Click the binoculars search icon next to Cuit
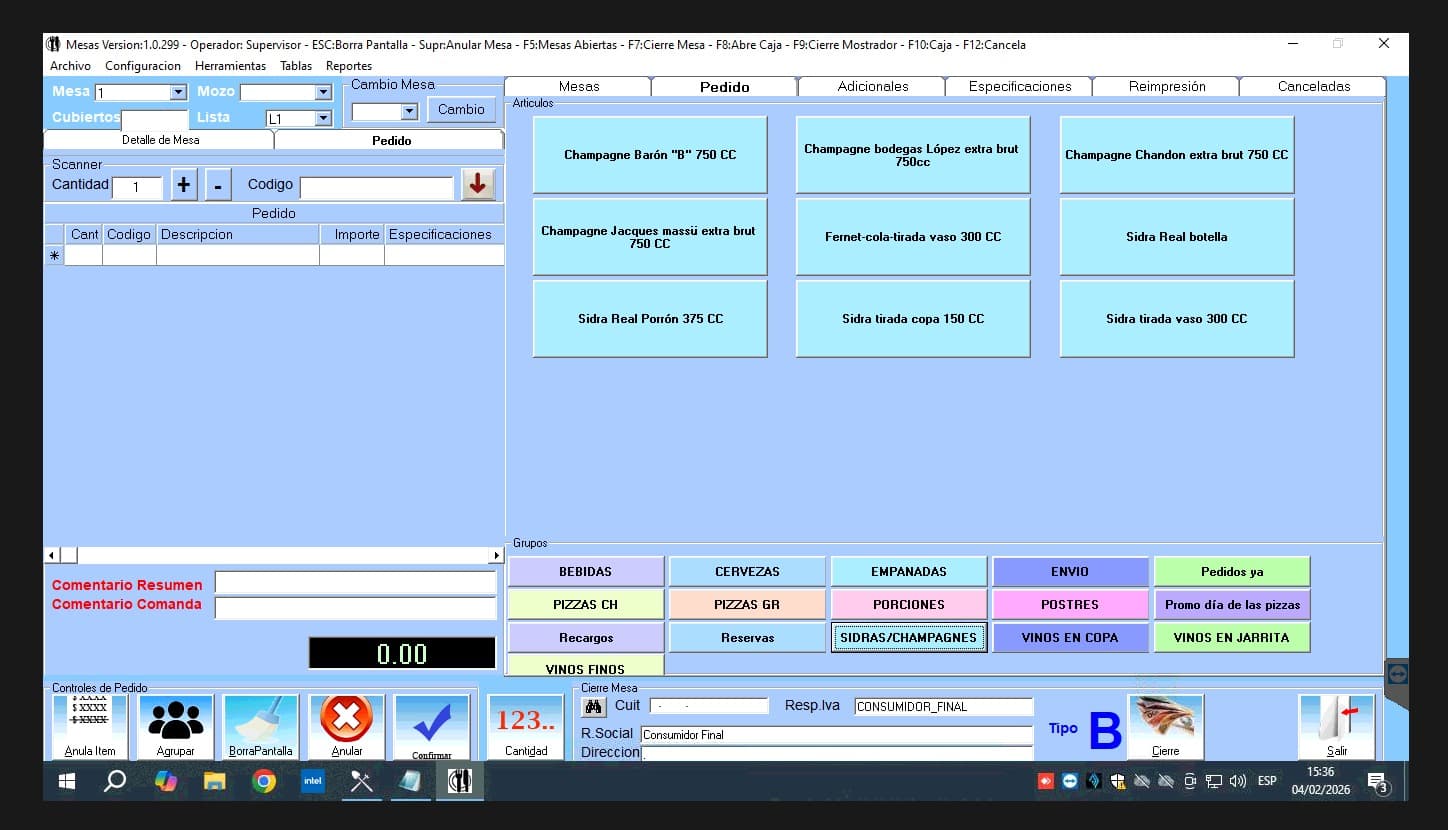The height and width of the screenshot is (830, 1448). coord(594,707)
